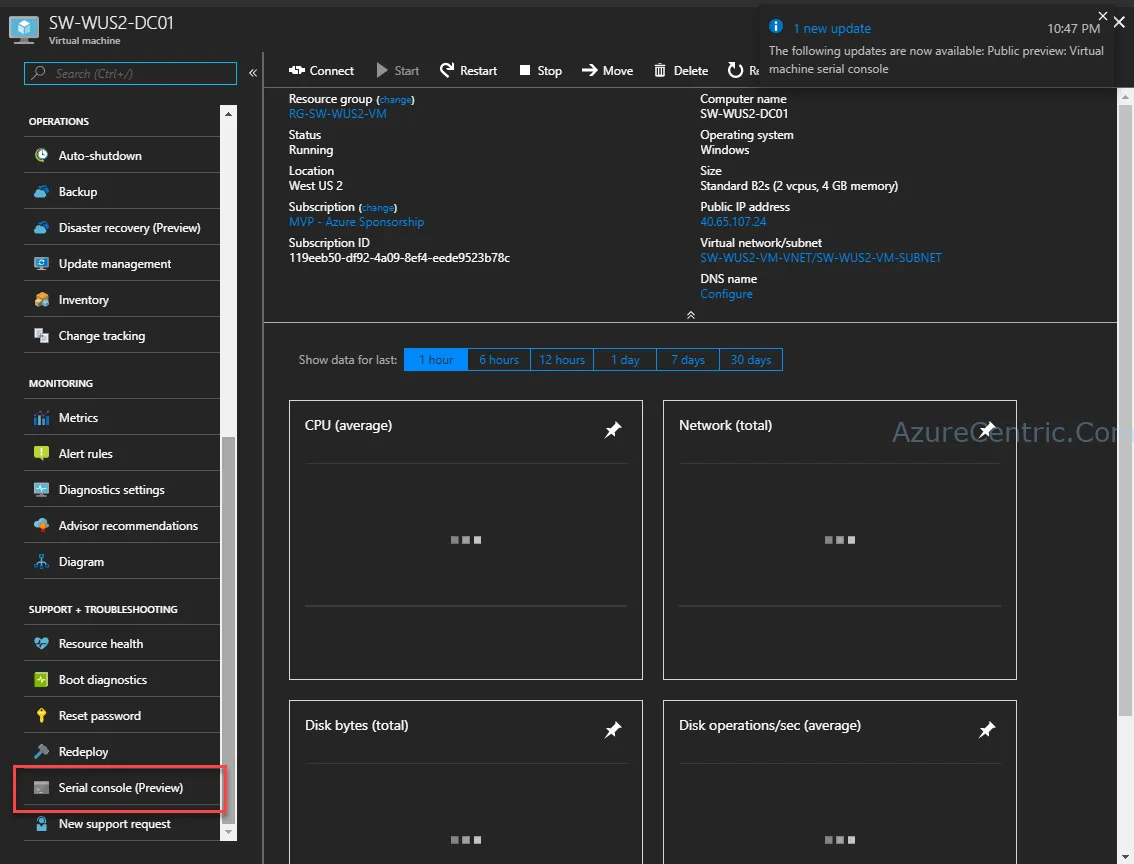Click the Alert rules icon
The width and height of the screenshot is (1134, 864).
[x=41, y=453]
